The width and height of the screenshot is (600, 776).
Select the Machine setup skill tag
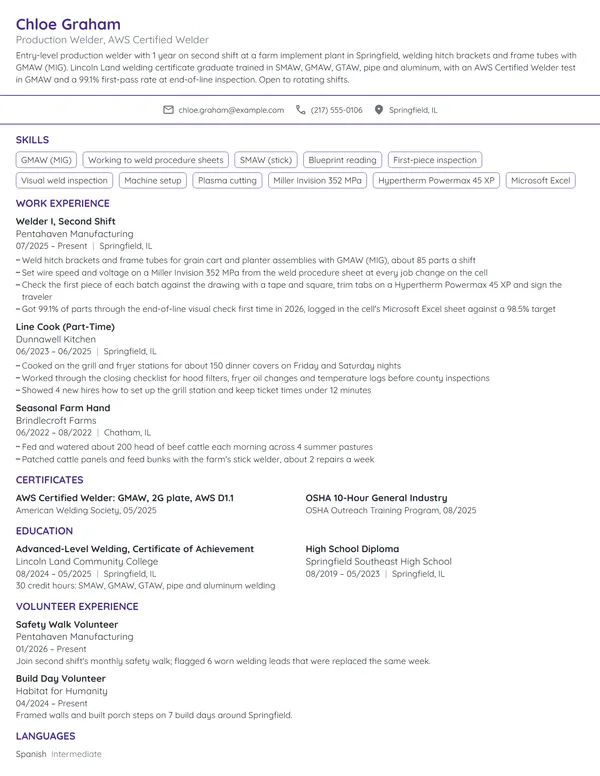[x=153, y=181]
